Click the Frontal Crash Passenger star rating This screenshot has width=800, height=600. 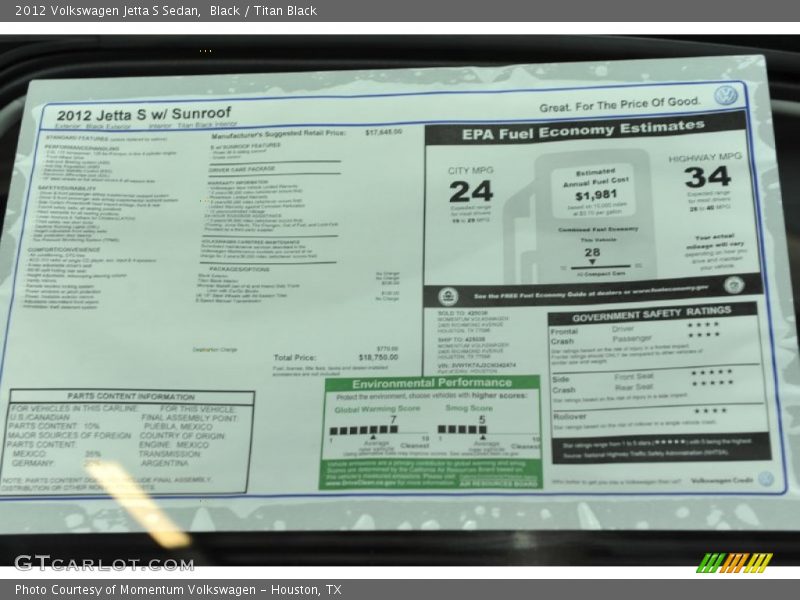click(x=704, y=335)
